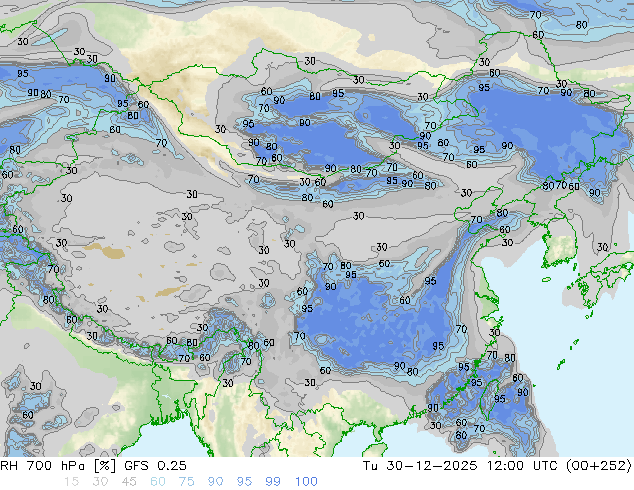Select the legend value 95 in color scale
634x490 pixels.
pos(244,482)
